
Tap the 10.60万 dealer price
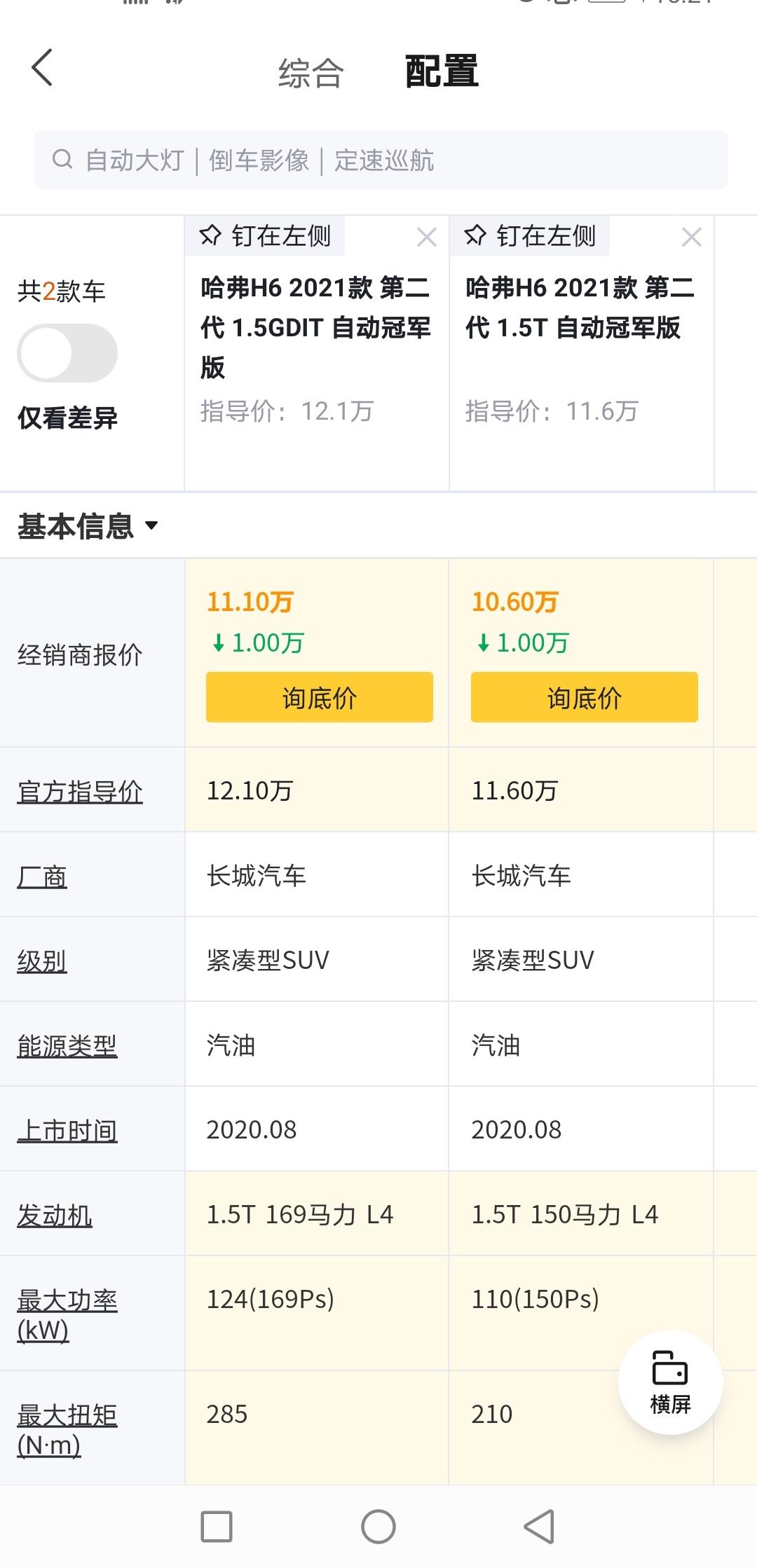[x=515, y=601]
